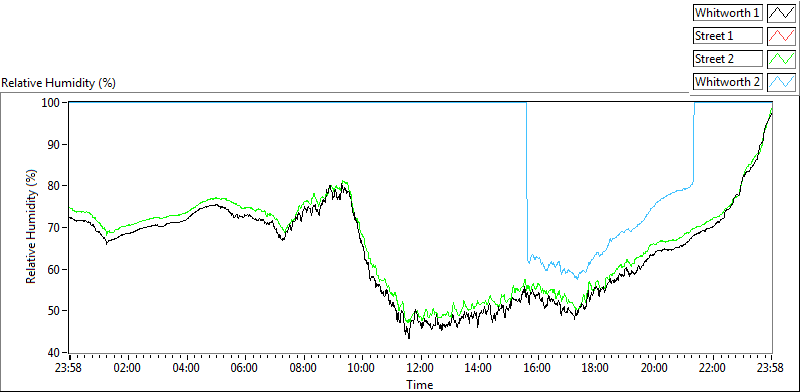Click the 12:00 time tick label
Screen dimensions: 800x392
[x=420, y=368]
